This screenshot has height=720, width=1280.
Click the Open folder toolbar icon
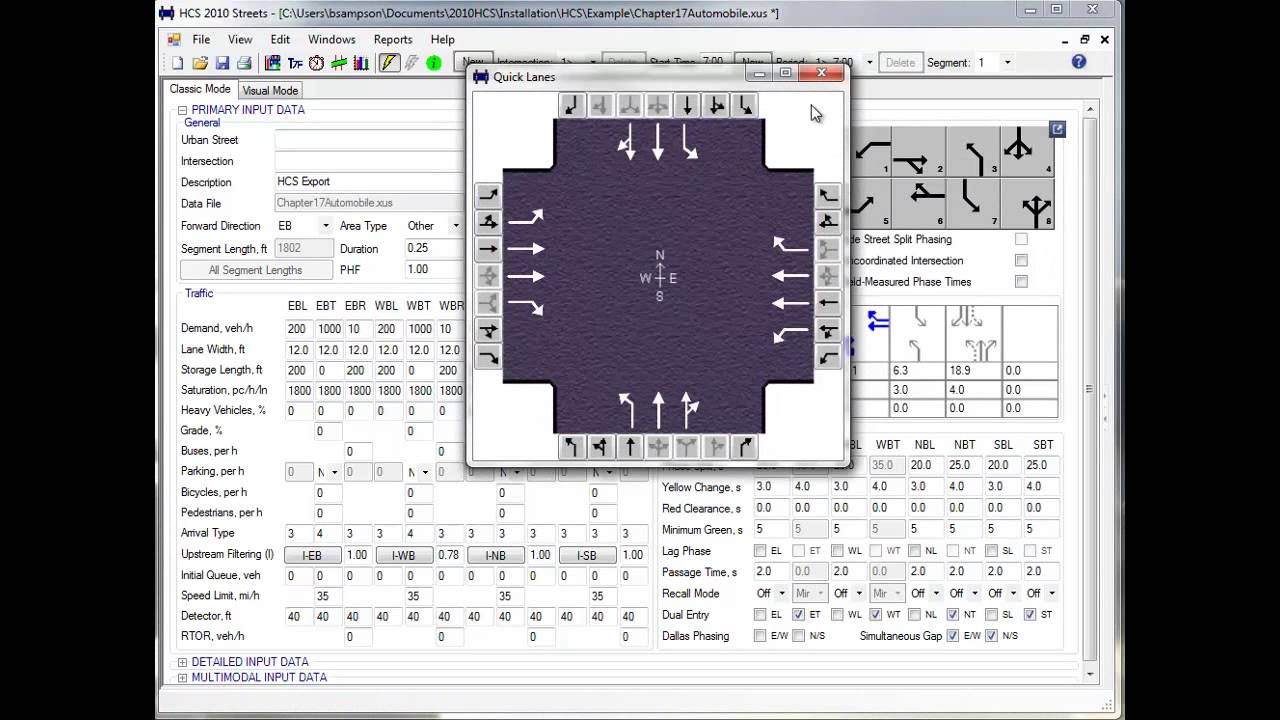tap(200, 63)
